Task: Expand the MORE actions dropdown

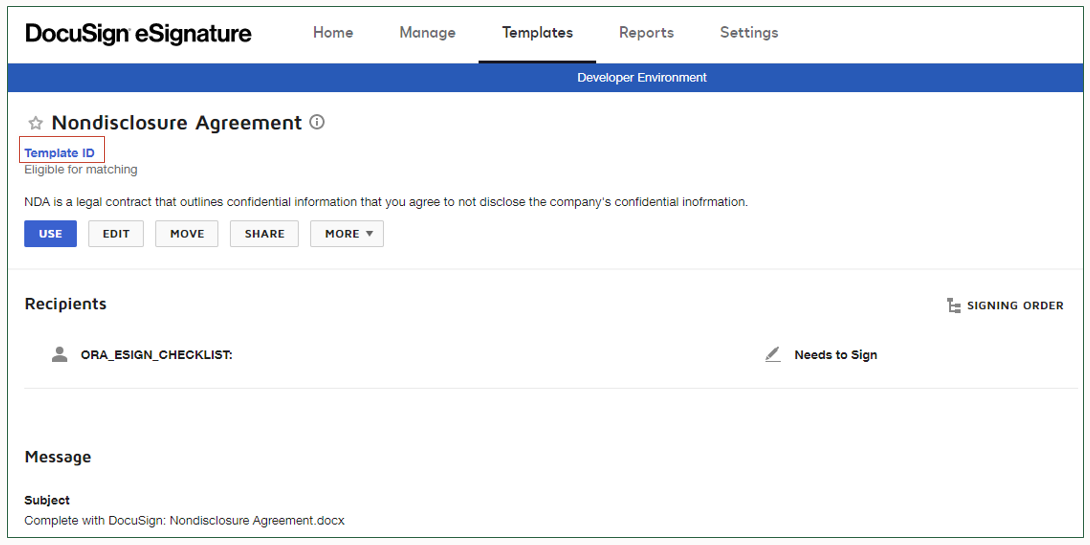Action: tap(347, 234)
